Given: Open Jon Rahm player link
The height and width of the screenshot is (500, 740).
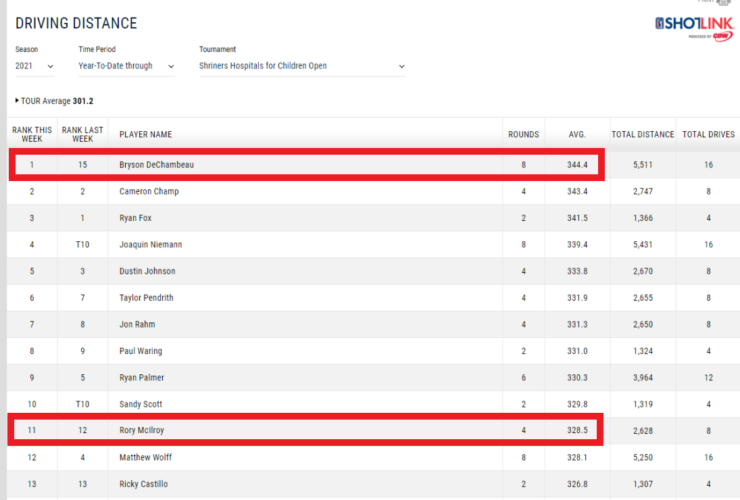Looking at the screenshot, I should pos(137,324).
